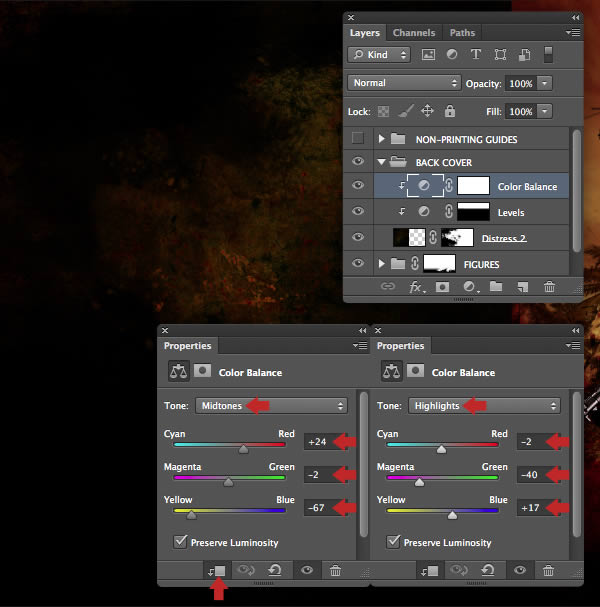
Task: Open the Opacity slider dropdown arrow
Action: (545, 83)
